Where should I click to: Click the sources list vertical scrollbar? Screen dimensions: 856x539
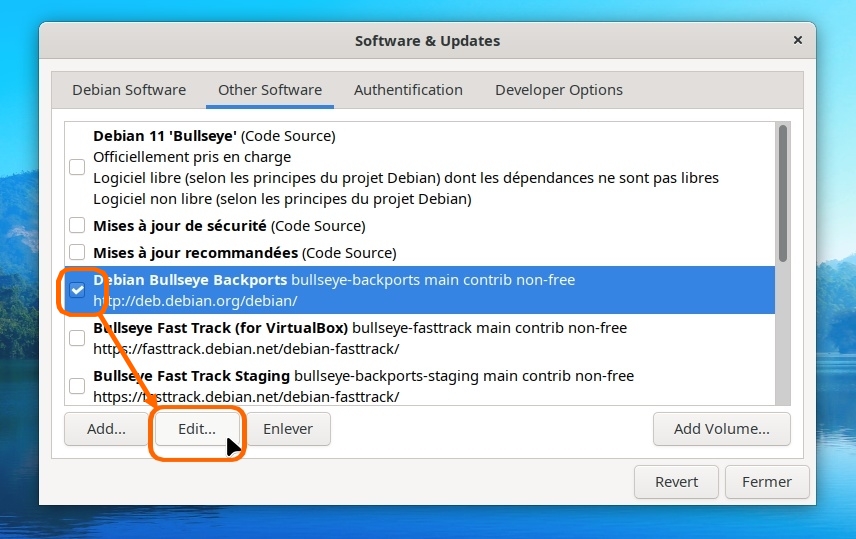(x=783, y=192)
